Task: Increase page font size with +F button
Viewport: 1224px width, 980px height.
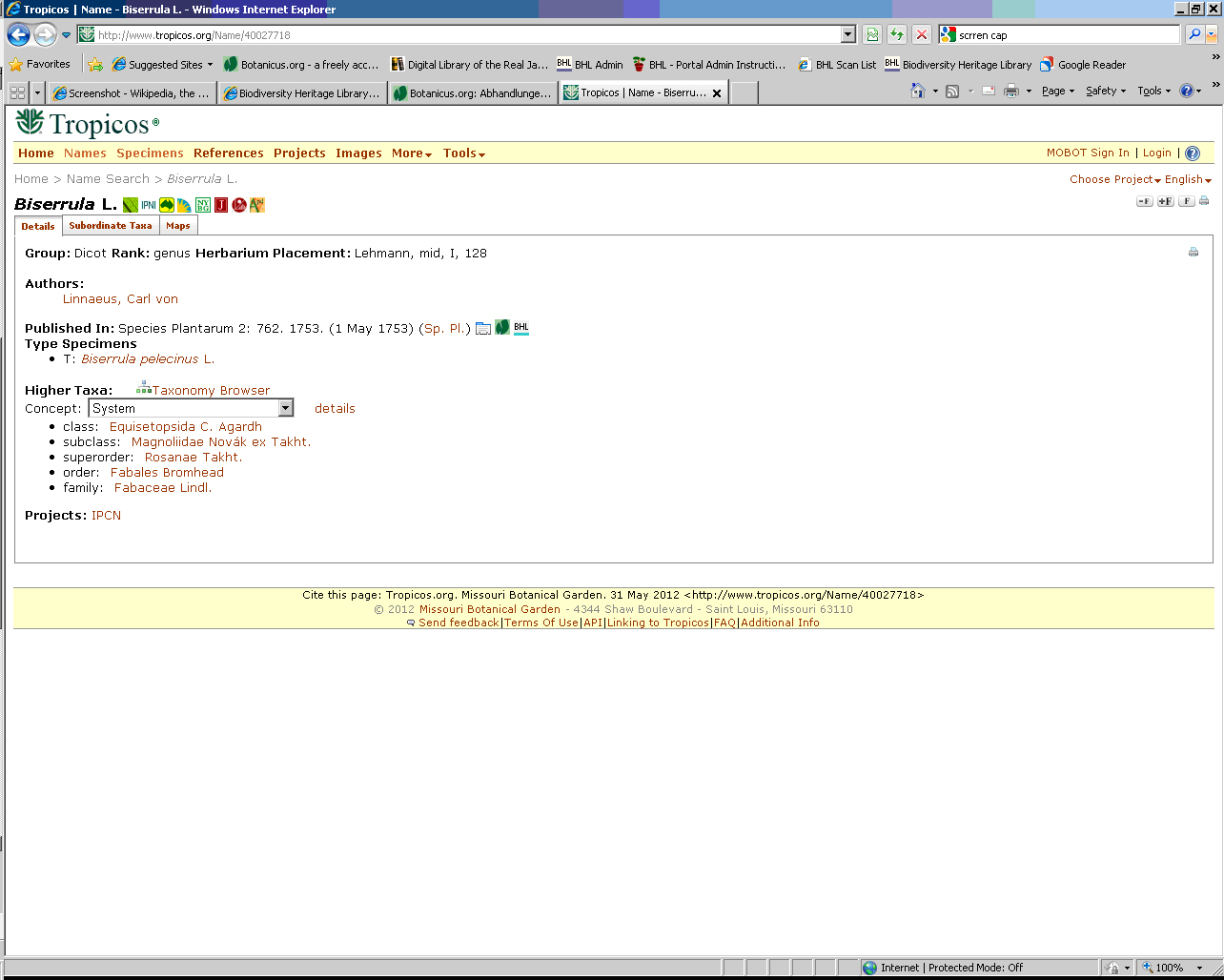Action: click(x=1165, y=201)
